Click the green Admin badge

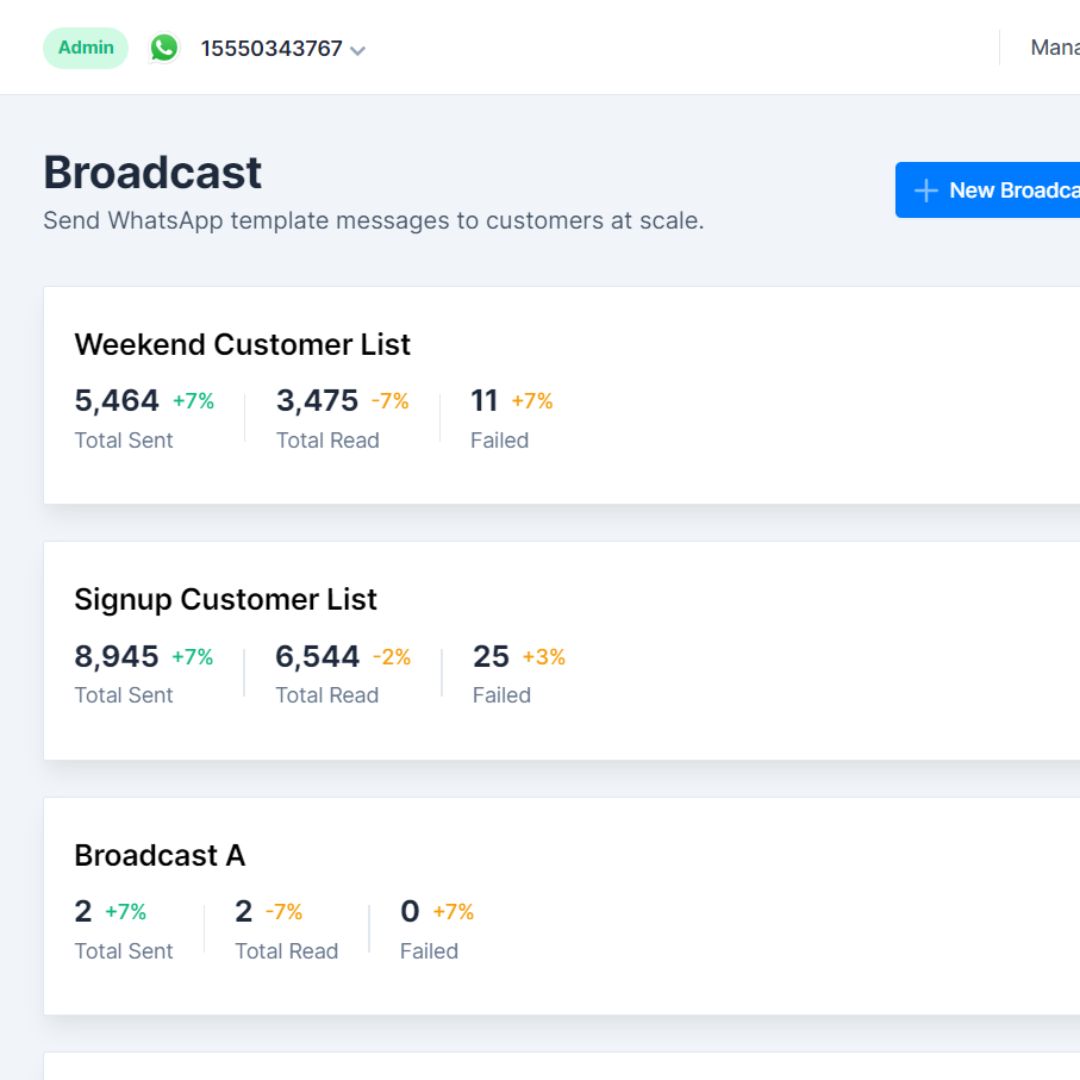click(x=86, y=48)
